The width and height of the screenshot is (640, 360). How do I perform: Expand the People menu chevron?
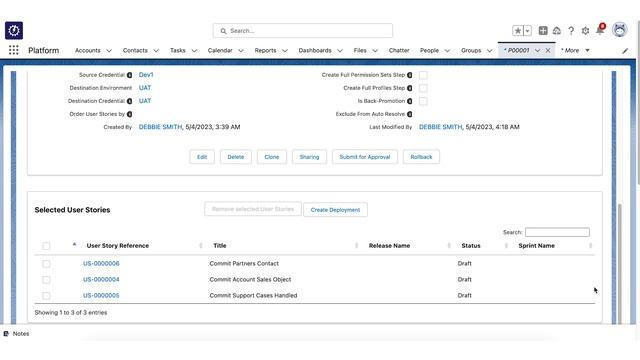tap(447, 51)
